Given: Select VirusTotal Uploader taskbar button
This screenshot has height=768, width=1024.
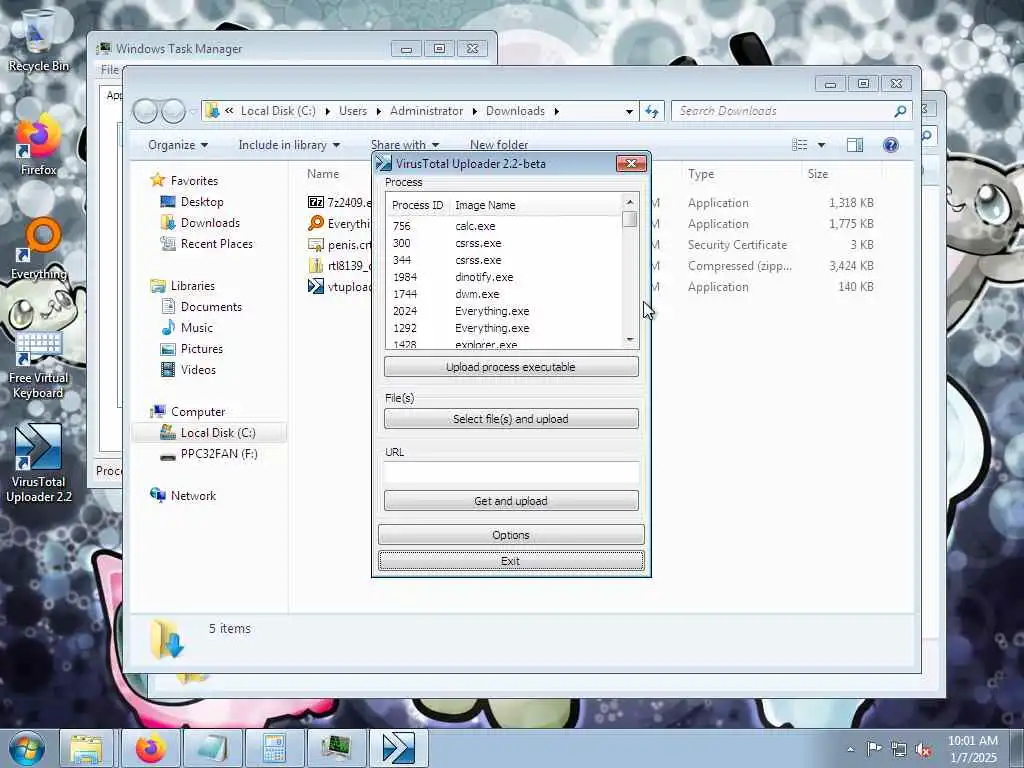Looking at the screenshot, I should click(x=398, y=748).
